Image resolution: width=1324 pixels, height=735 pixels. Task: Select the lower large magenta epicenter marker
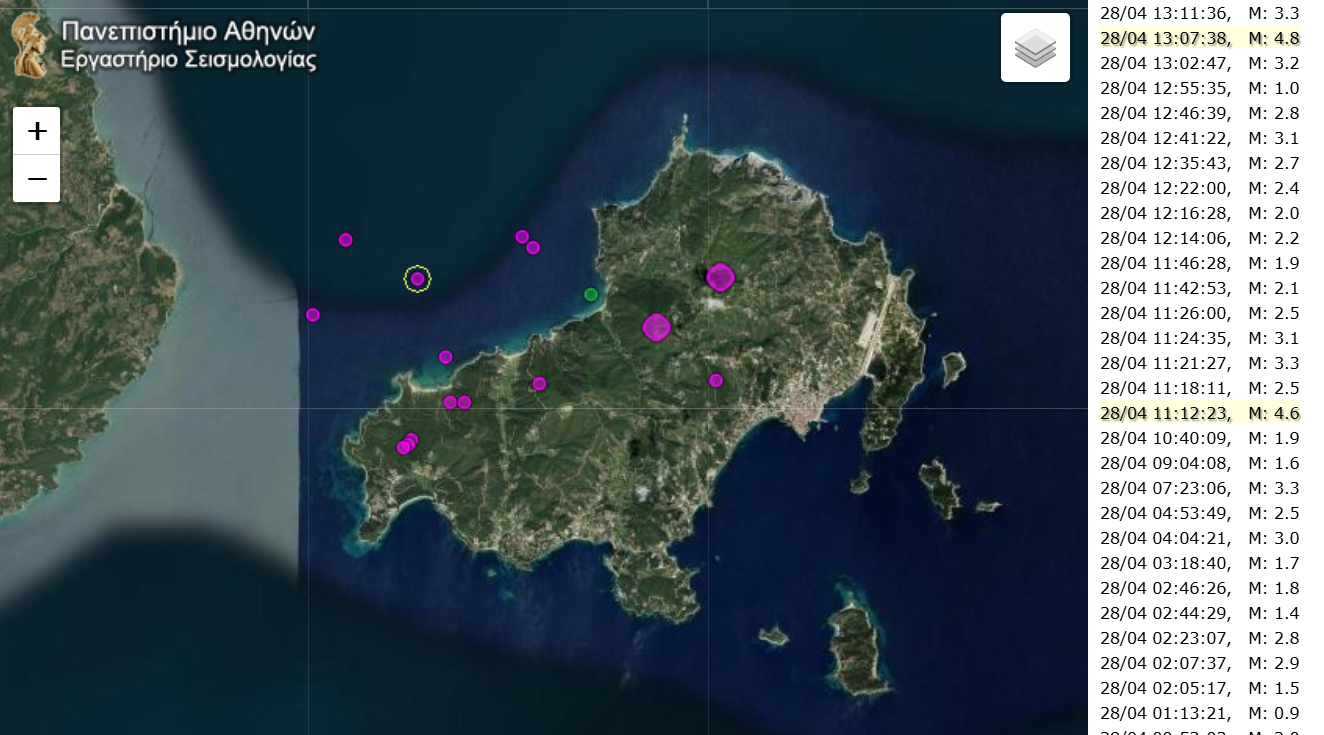[x=656, y=327]
